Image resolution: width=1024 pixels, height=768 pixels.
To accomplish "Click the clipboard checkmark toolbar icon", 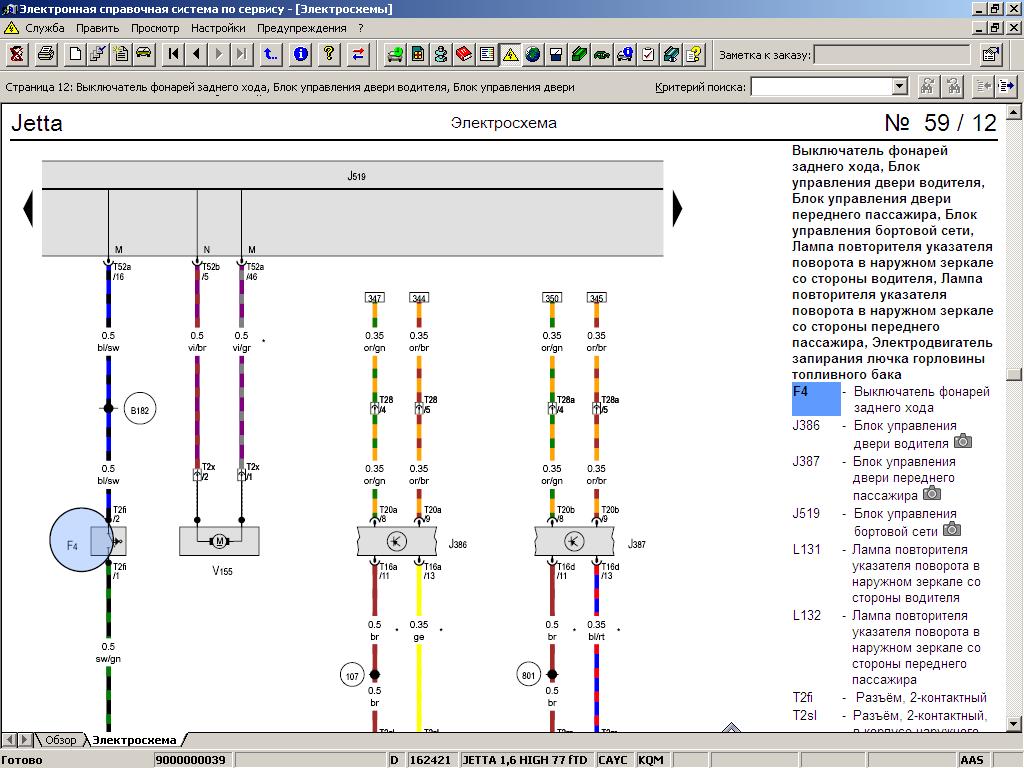I will [647, 54].
